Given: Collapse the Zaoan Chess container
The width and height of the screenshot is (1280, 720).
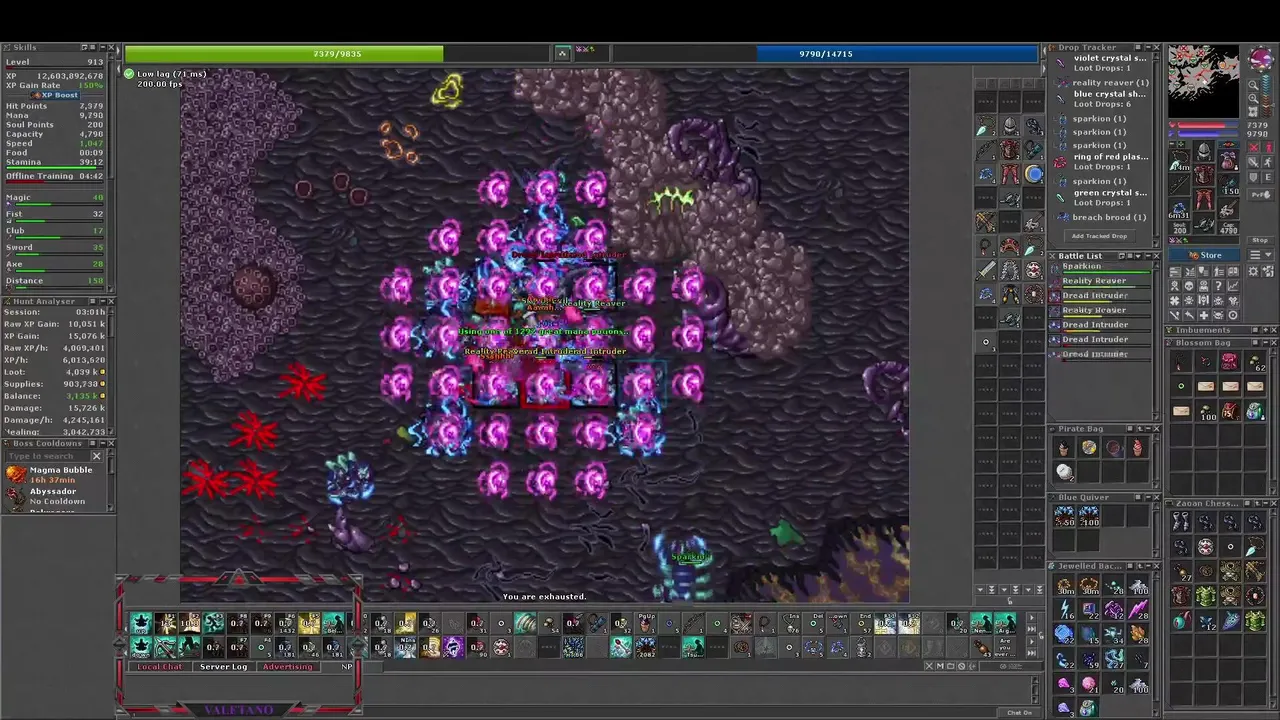Looking at the screenshot, I should [1265, 503].
